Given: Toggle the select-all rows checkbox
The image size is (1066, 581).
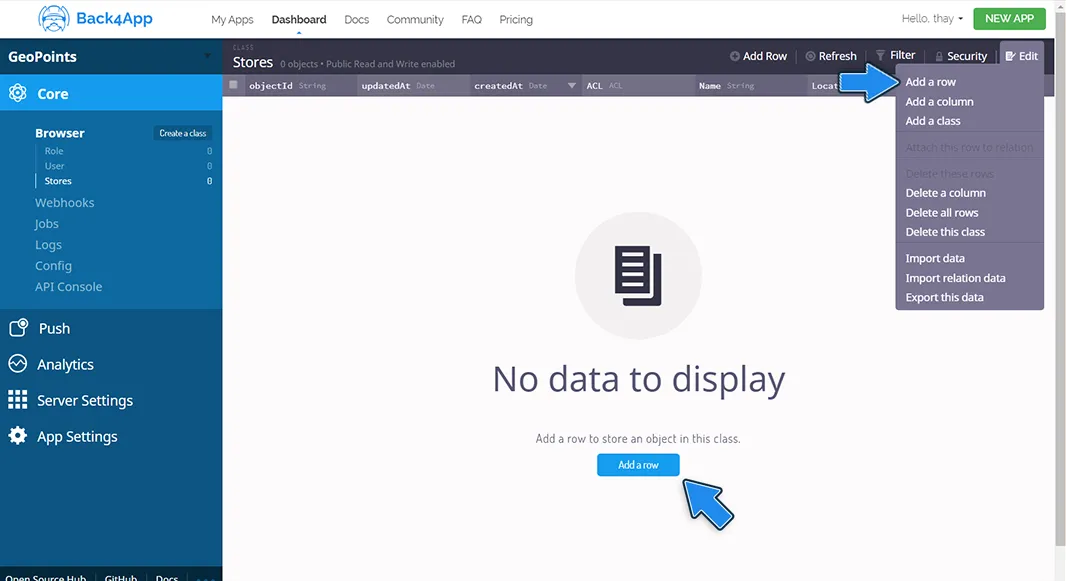Looking at the screenshot, I should point(233,85).
